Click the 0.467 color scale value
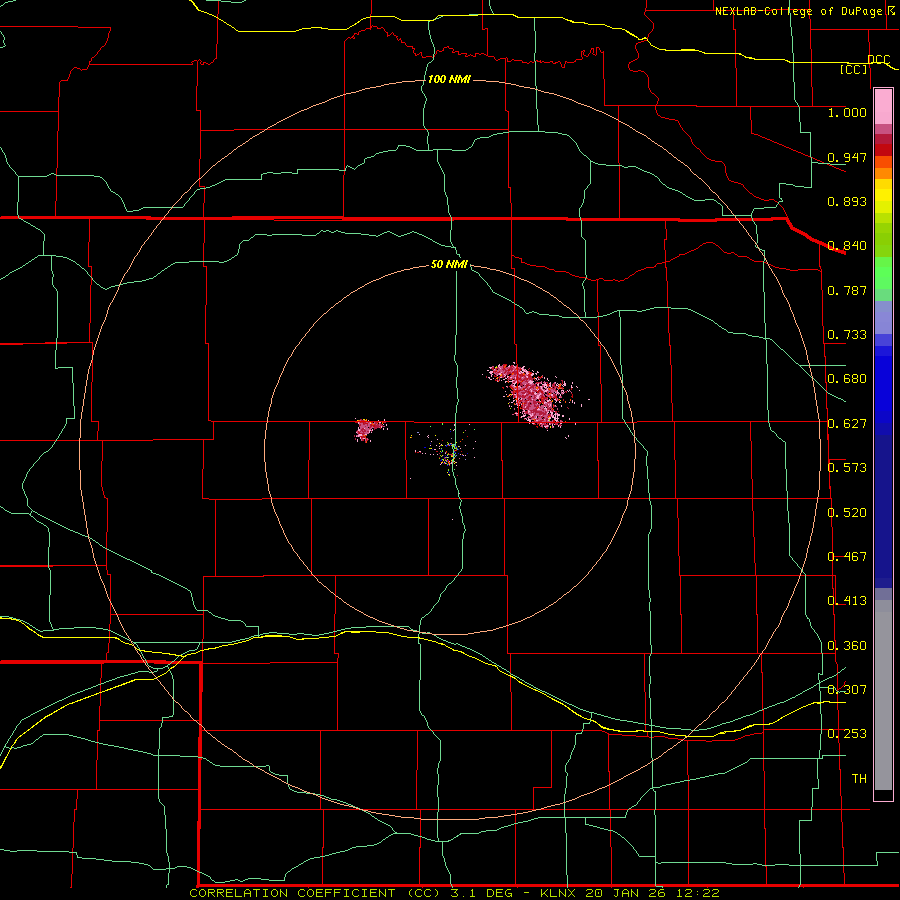The image size is (900, 900). pyautogui.click(x=847, y=557)
